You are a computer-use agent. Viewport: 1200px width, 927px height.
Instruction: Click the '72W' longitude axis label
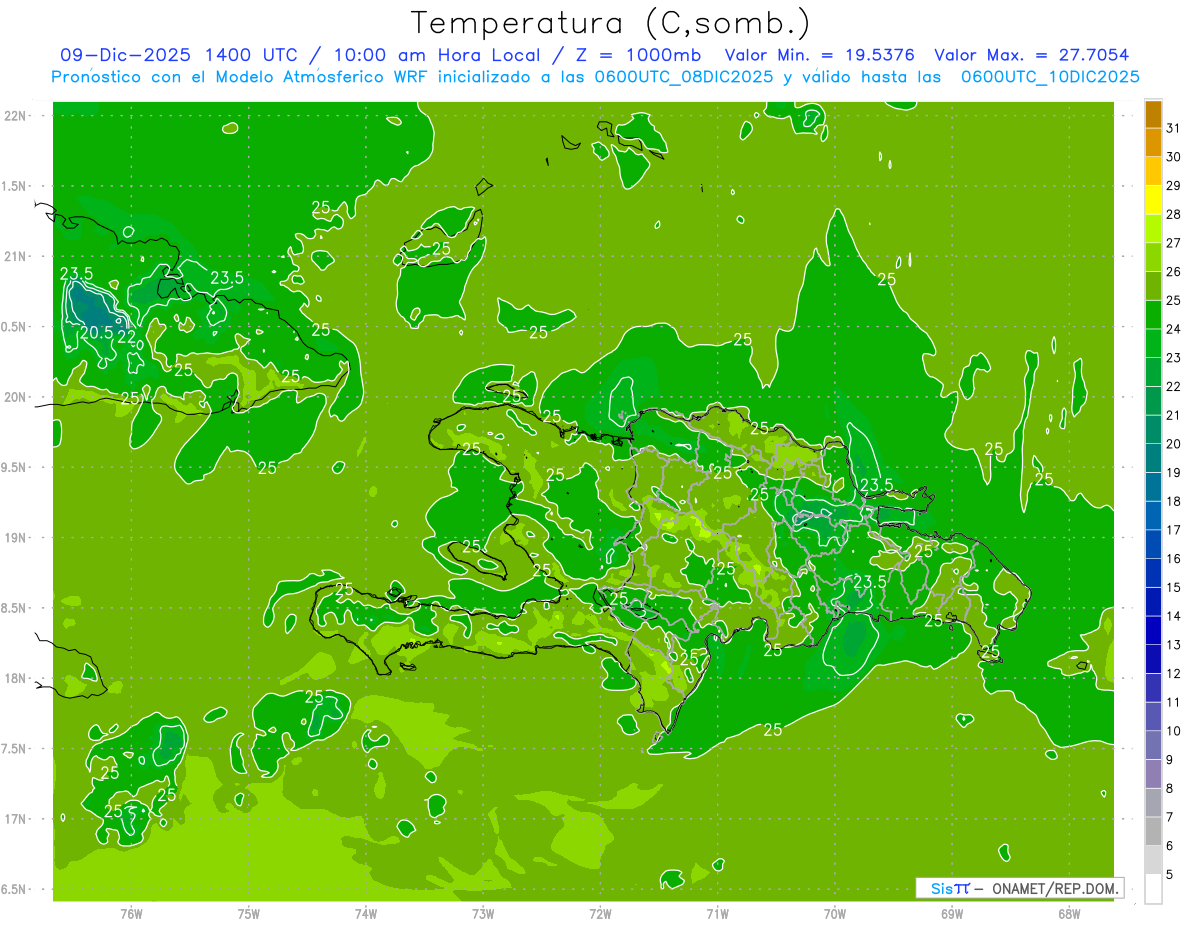tap(600, 913)
